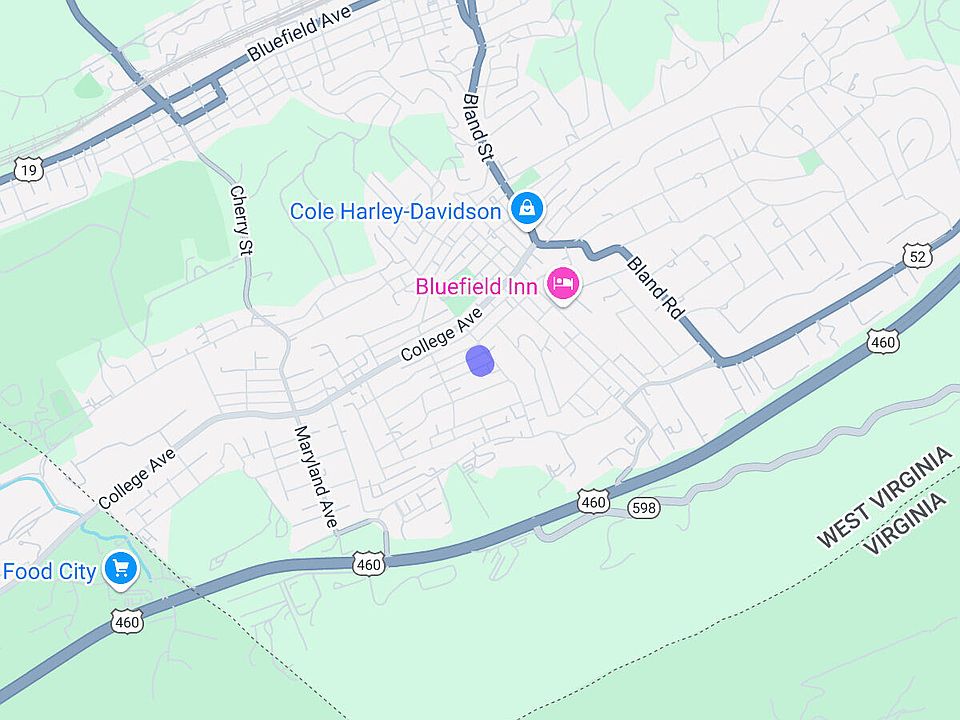Click the Bland St street label

(x=478, y=127)
